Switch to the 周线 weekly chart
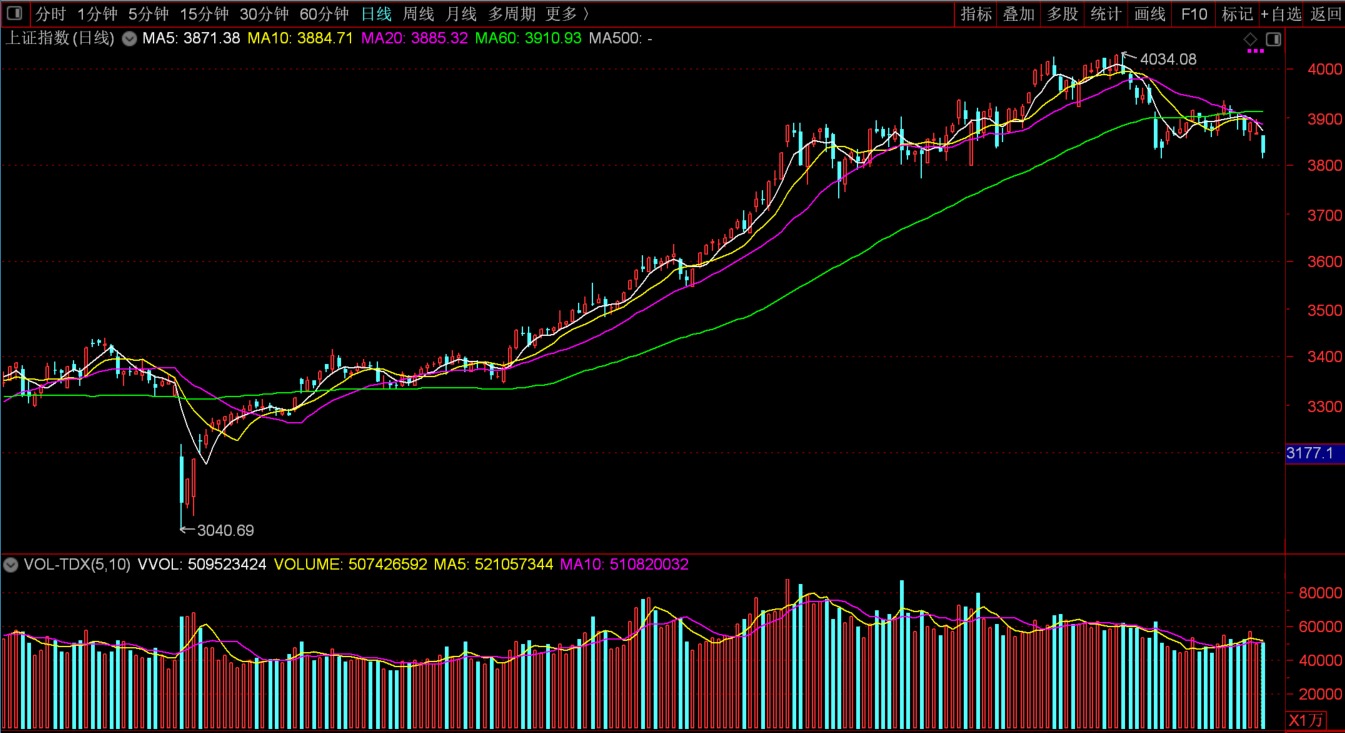This screenshot has height=733, width=1345. (418, 14)
